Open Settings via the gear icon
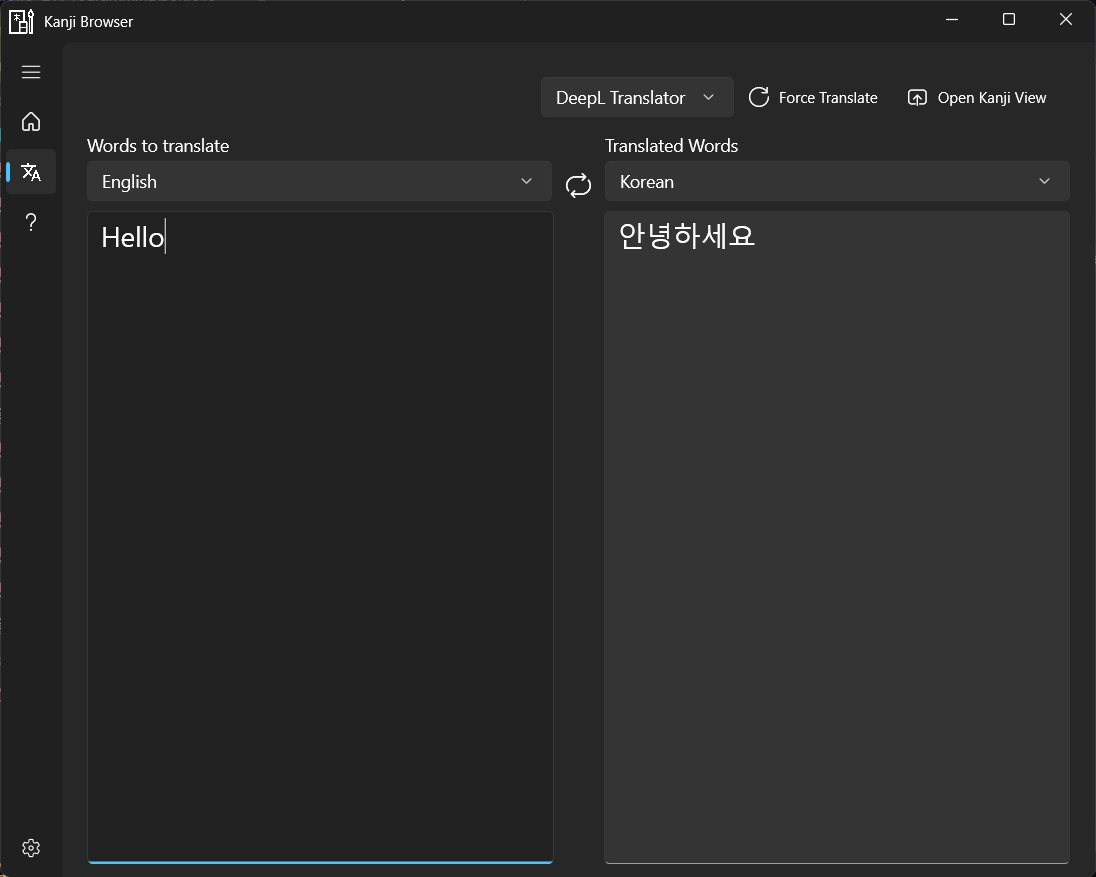 pos(31,848)
